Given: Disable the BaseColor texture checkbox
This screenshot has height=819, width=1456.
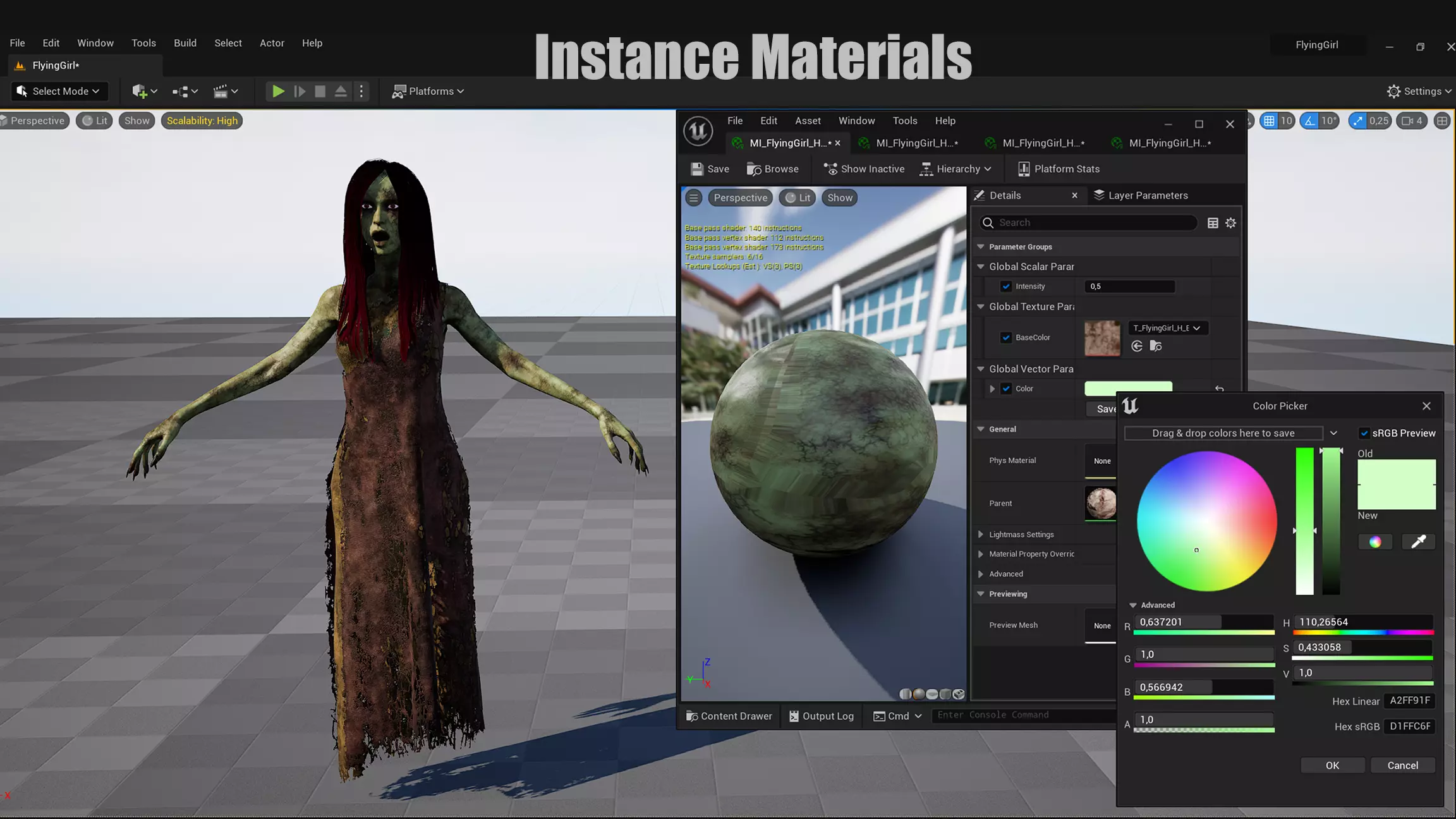Looking at the screenshot, I should click(1006, 337).
